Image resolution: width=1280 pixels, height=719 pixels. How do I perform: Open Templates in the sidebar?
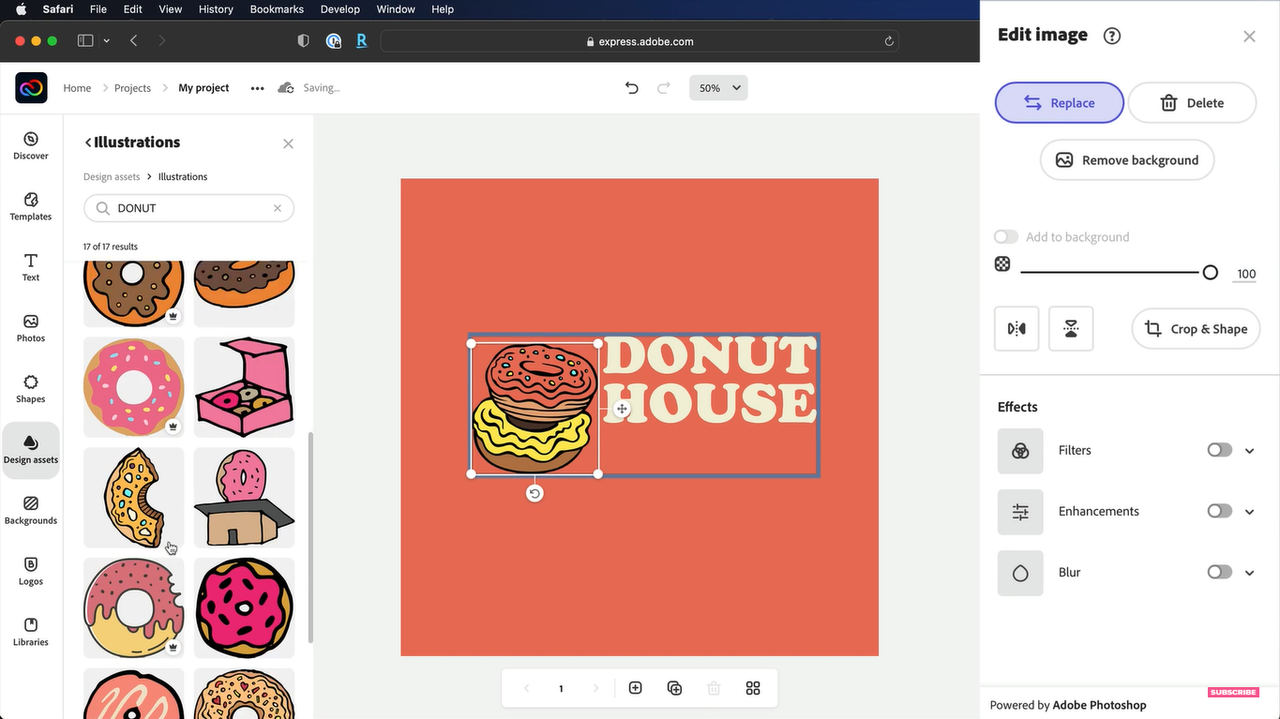coord(31,207)
